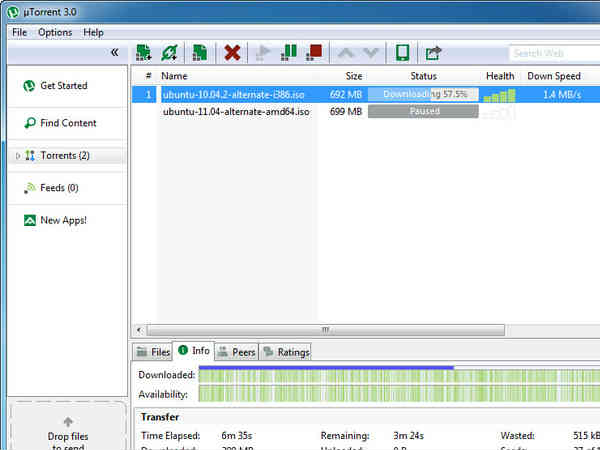This screenshot has height=450, width=600.
Task: Remove torrent with the red X icon
Action: pyautogui.click(x=232, y=52)
